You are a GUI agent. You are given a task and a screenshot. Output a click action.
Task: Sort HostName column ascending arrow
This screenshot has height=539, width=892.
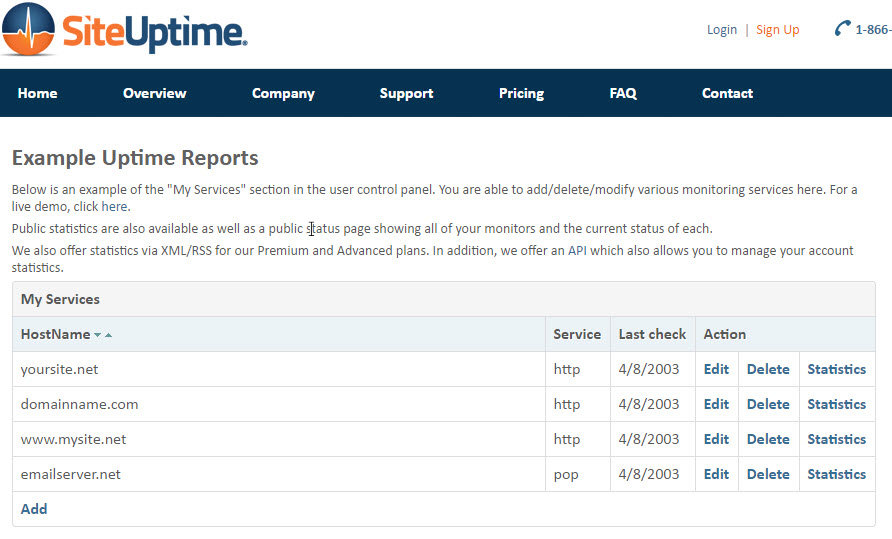109,335
